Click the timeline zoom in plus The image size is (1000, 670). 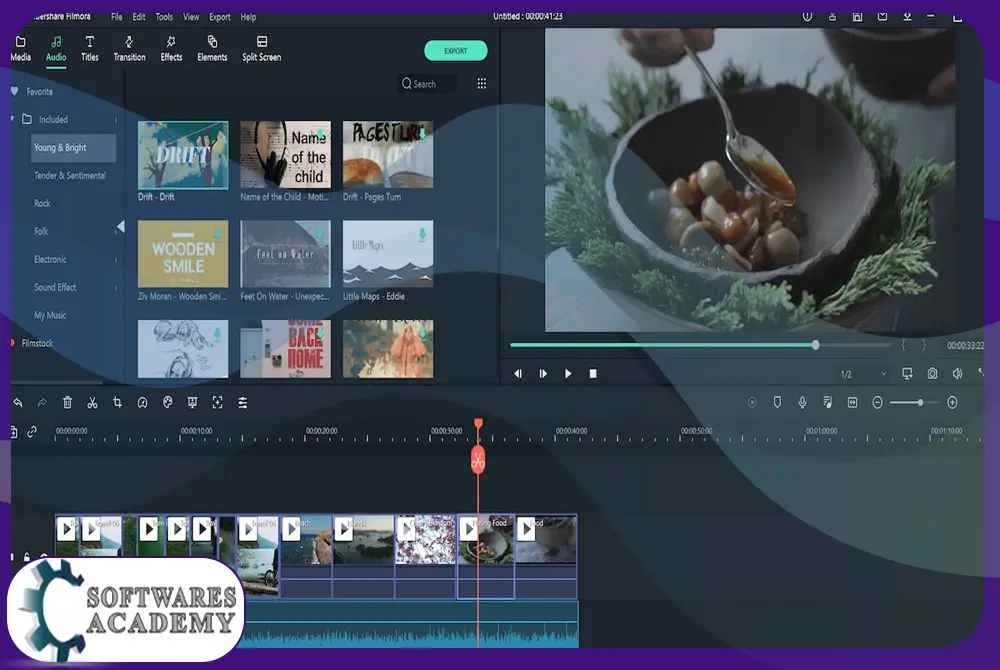(952, 402)
